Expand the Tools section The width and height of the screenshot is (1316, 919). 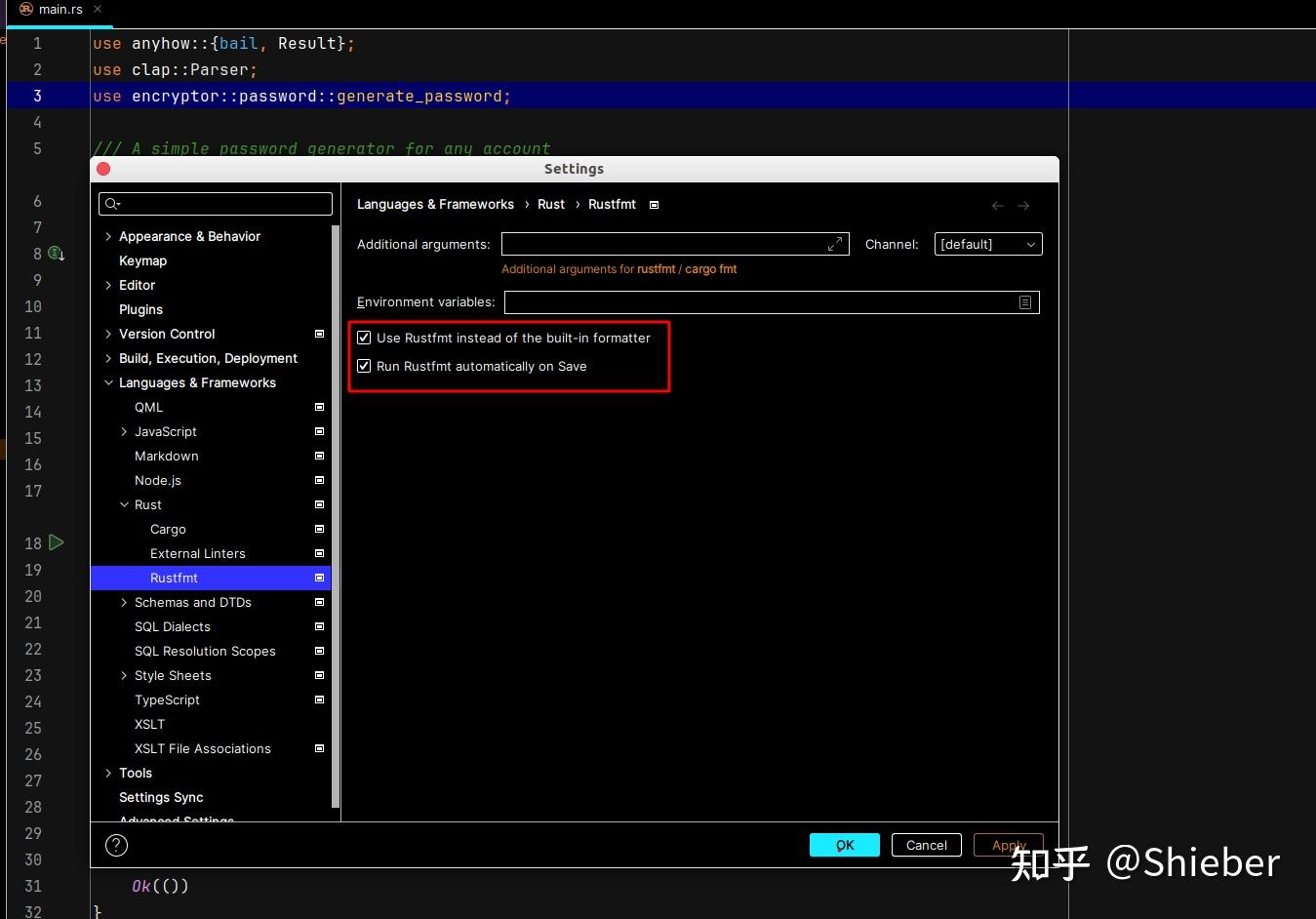pos(107,773)
